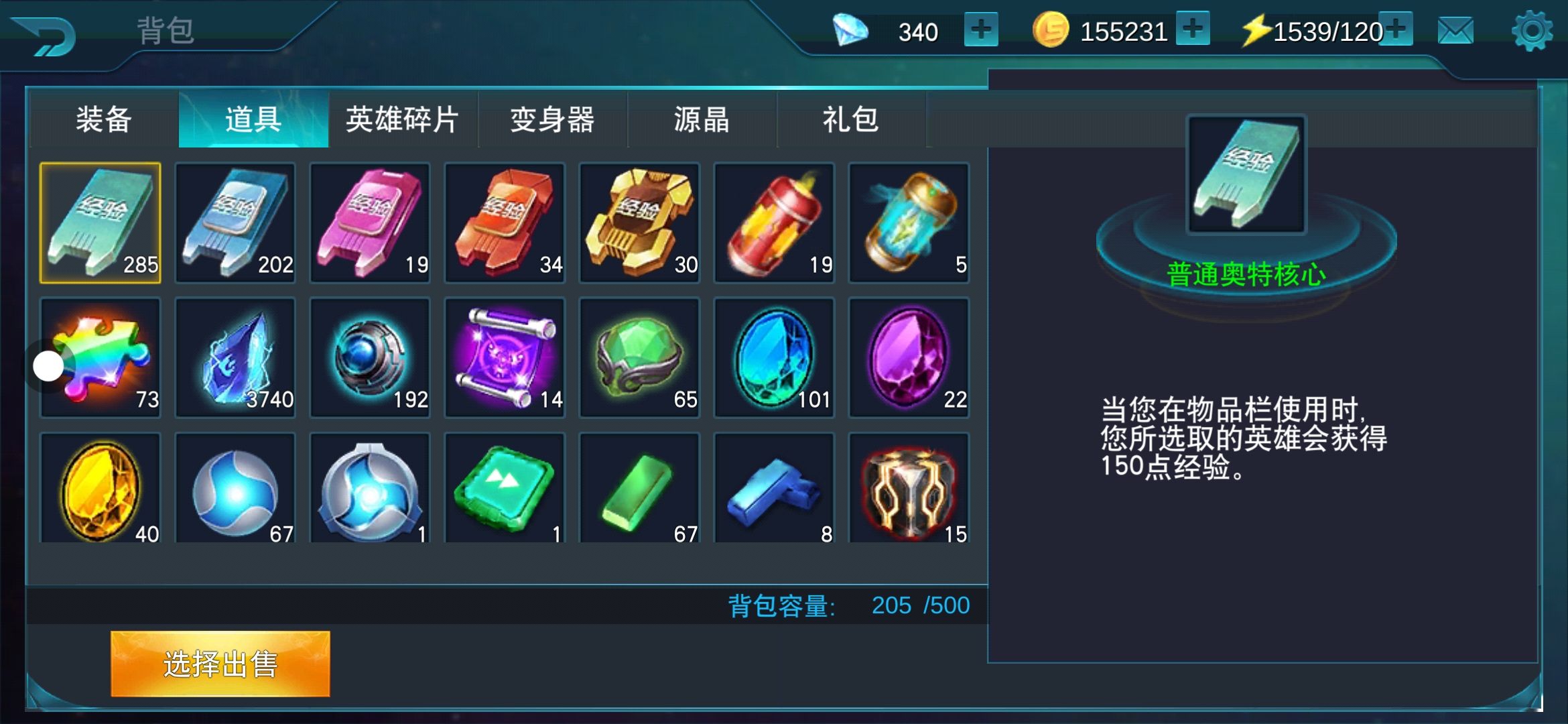Add more energy with plus button
Screen dimensions: 1568x724
click(1396, 29)
